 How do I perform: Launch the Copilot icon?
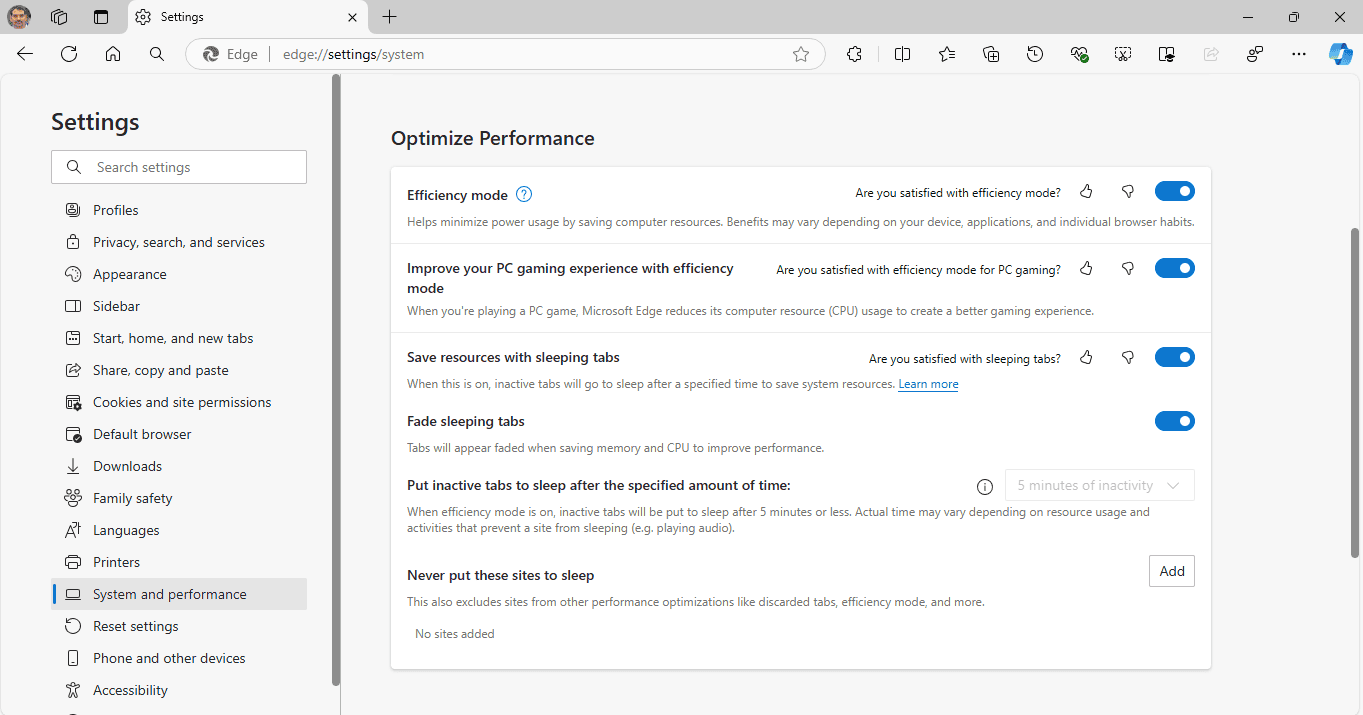click(1341, 54)
